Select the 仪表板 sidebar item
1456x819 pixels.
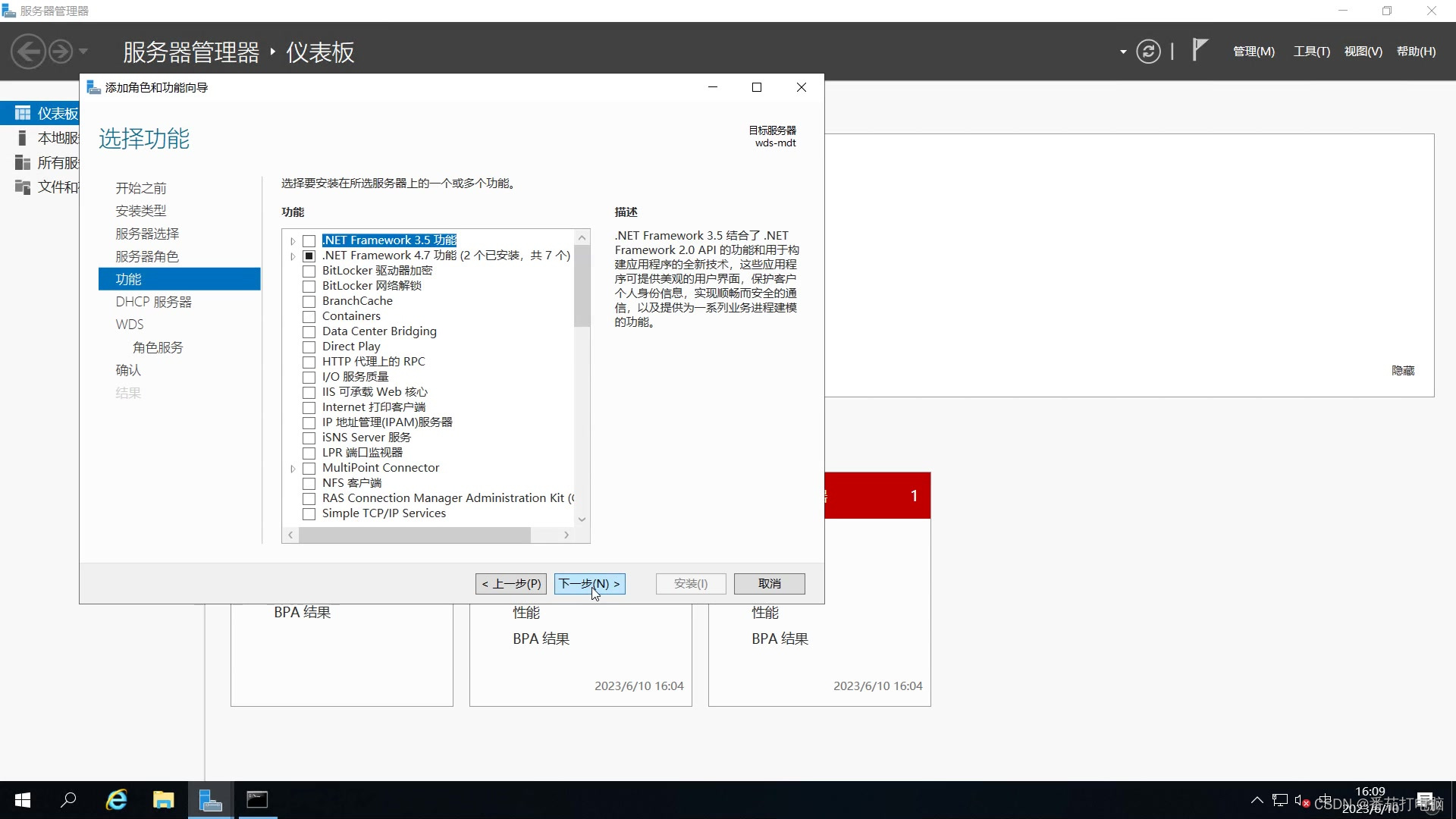(41, 113)
